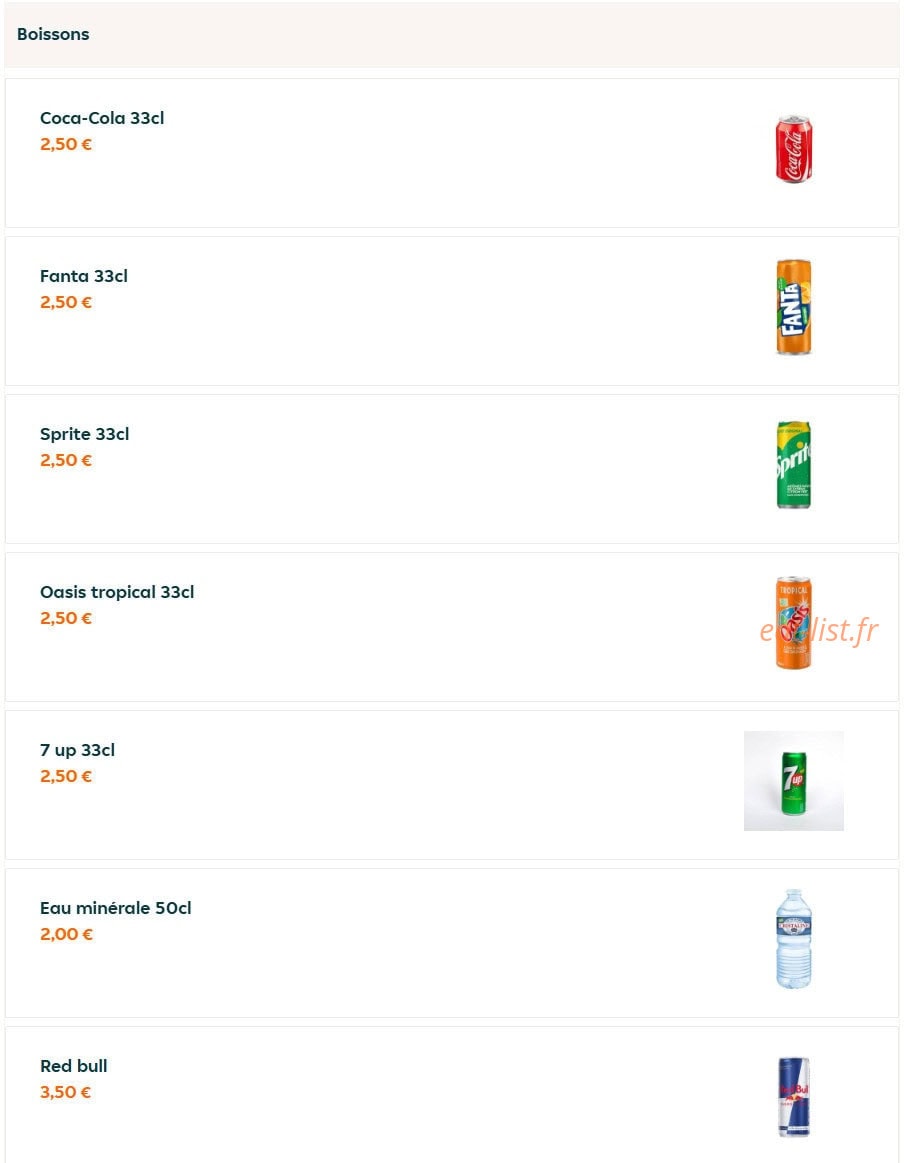Click the 3,50 € Red bull price
Image resolution: width=904 pixels, height=1163 pixels.
coord(66,1092)
